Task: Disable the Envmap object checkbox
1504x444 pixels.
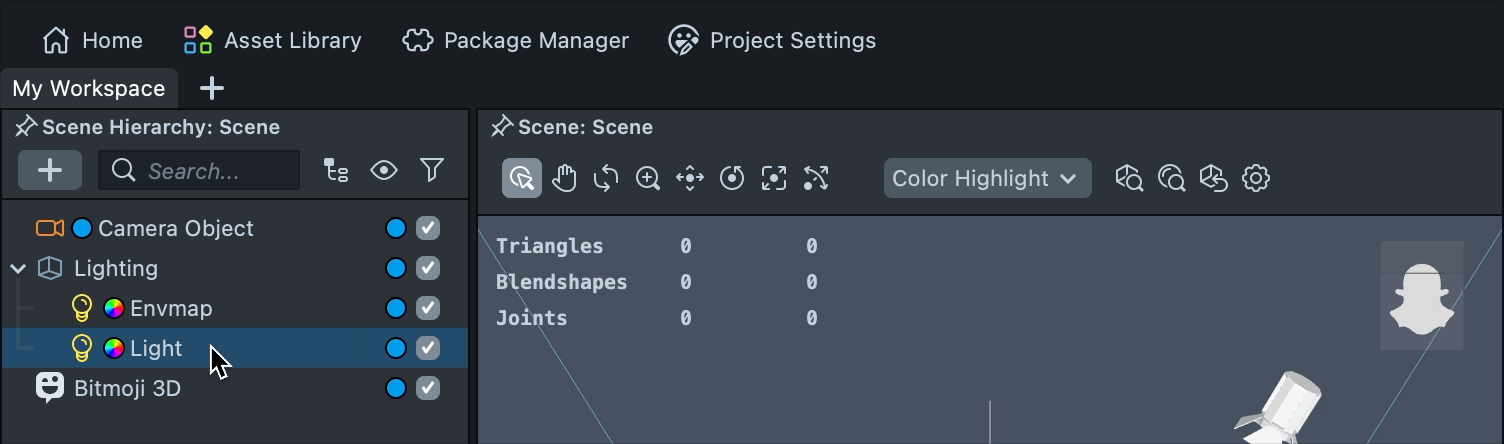Action: [428, 309]
